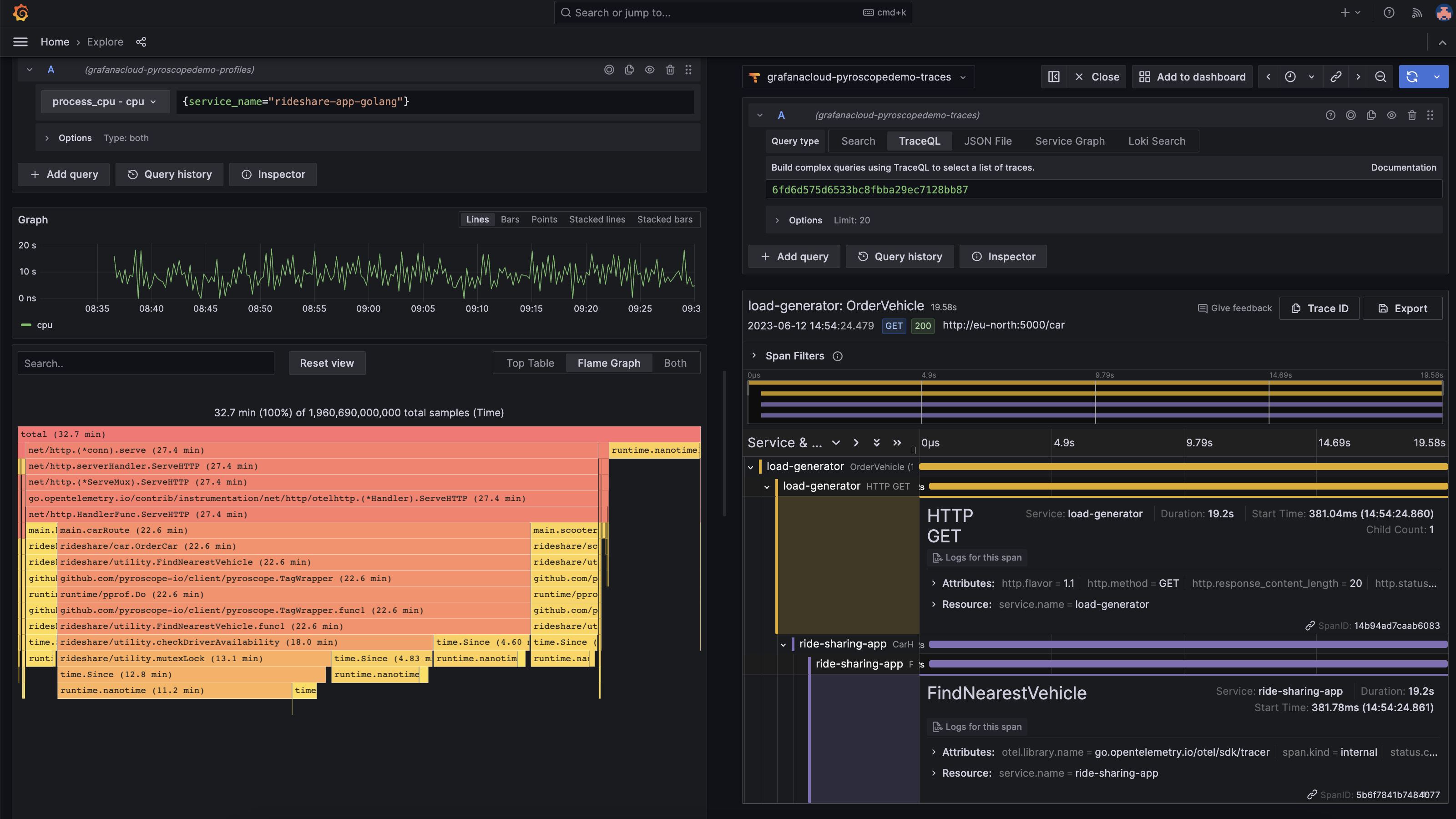Expand the Span Filters section
Image resolution: width=1456 pixels, height=819 pixels.
tap(753, 355)
